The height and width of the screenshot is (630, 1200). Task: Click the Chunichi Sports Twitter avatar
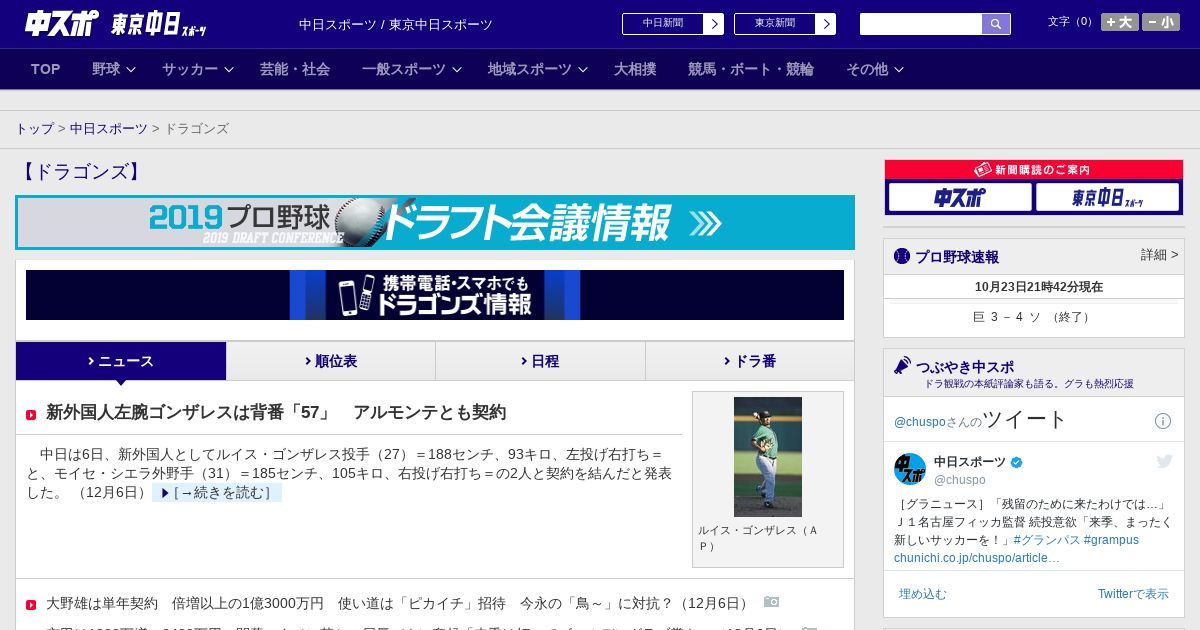point(910,469)
